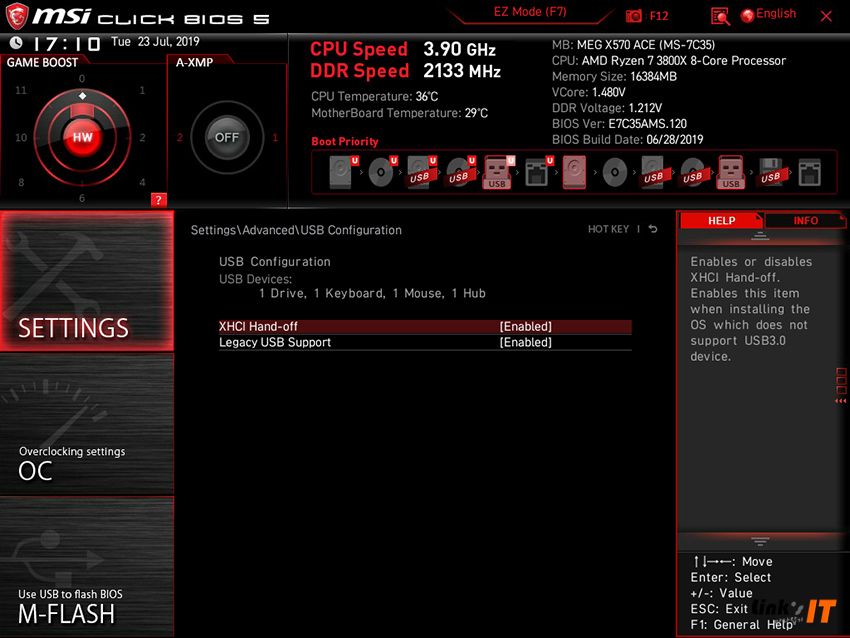This screenshot has height=638, width=850.
Task: Click the Settings\Advanced\USB Configuration breadcrumb
Action: click(296, 230)
